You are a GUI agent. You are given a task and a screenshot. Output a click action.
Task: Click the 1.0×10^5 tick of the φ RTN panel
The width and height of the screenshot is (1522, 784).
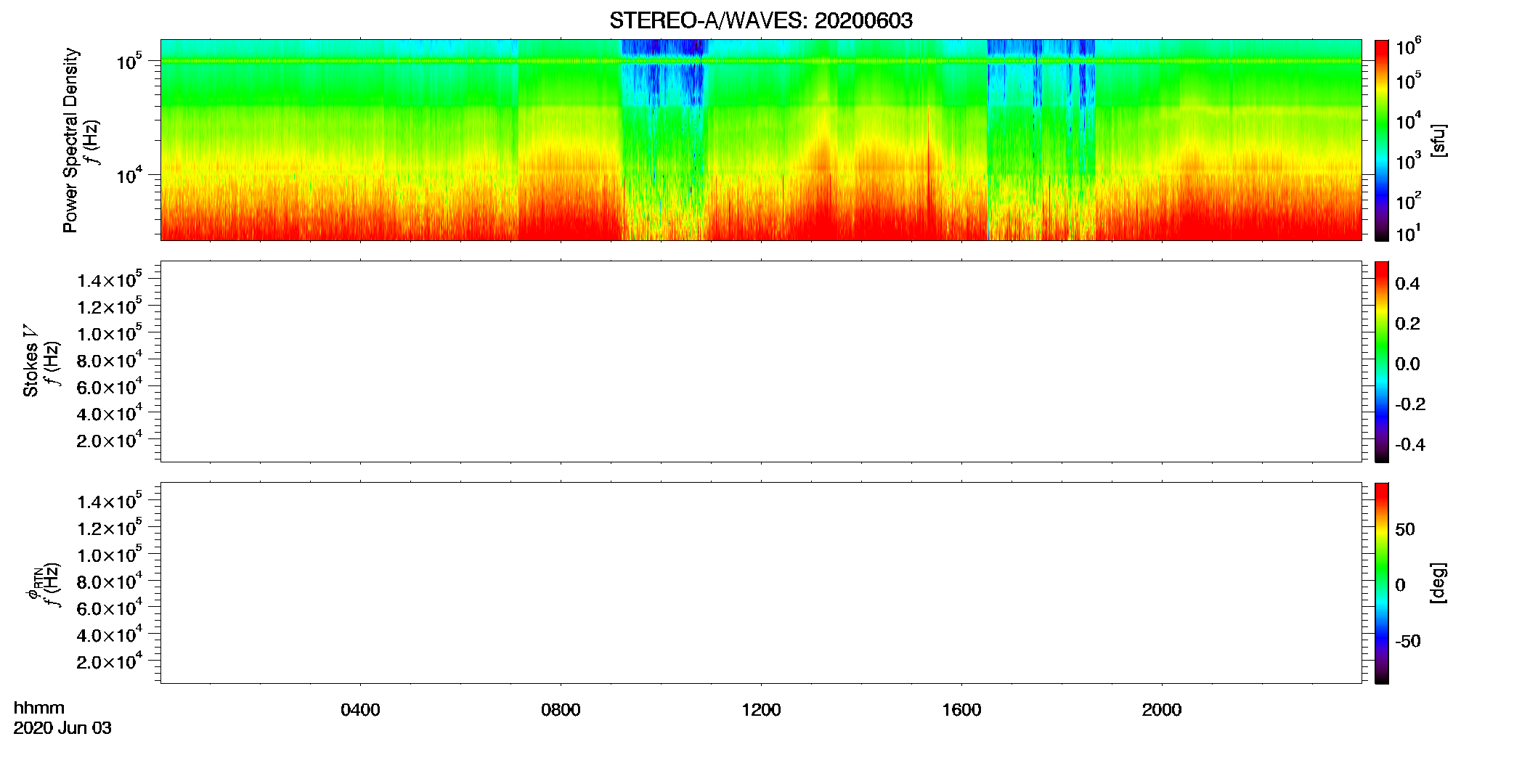tap(110, 555)
